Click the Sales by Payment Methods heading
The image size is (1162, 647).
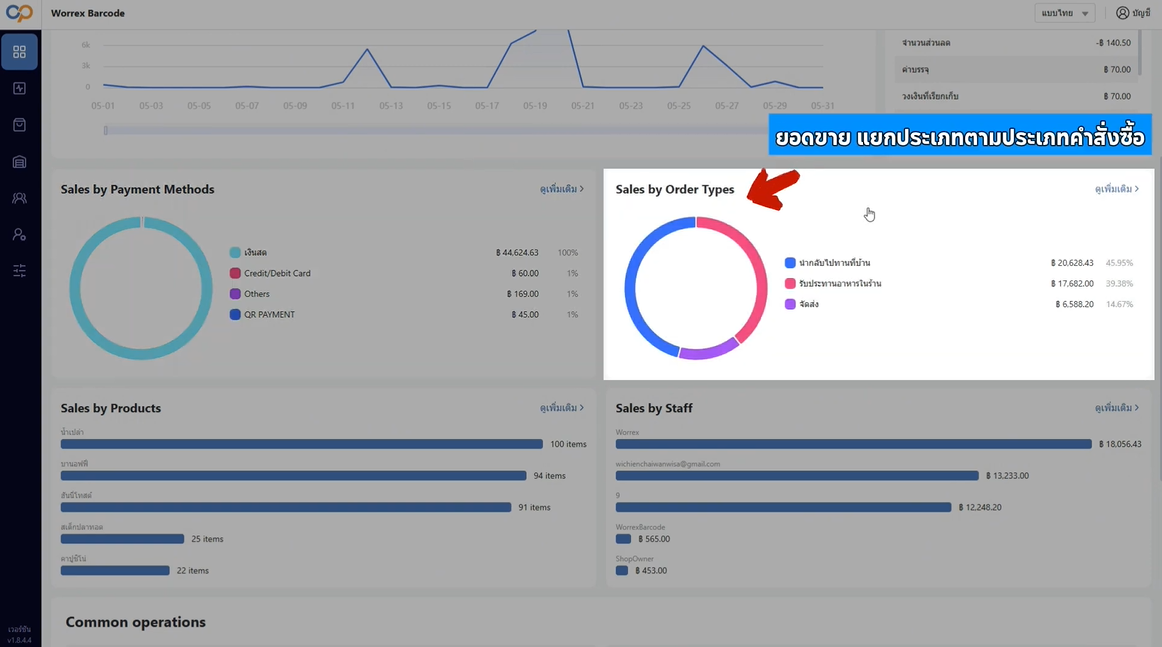pyautogui.click(x=137, y=189)
